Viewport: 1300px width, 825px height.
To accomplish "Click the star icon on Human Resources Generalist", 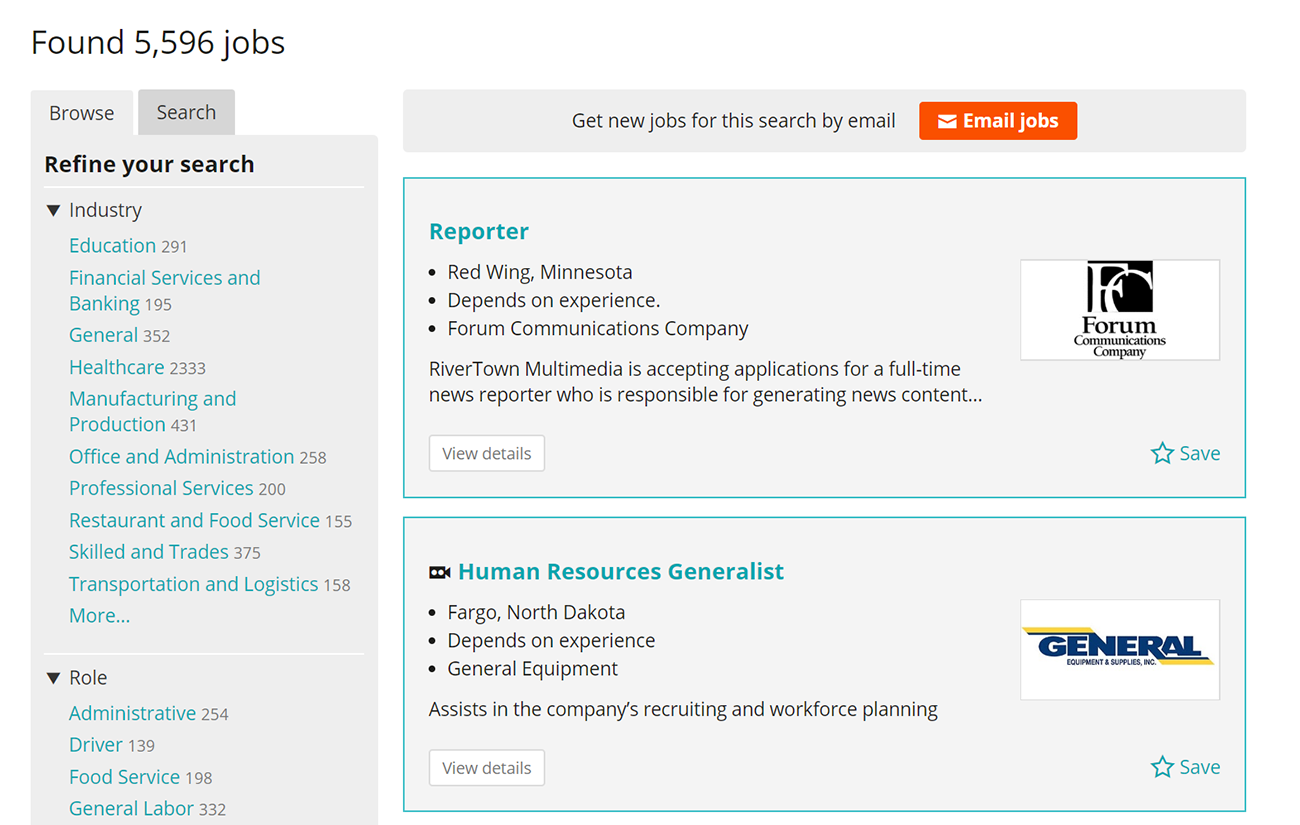I will click(1162, 768).
